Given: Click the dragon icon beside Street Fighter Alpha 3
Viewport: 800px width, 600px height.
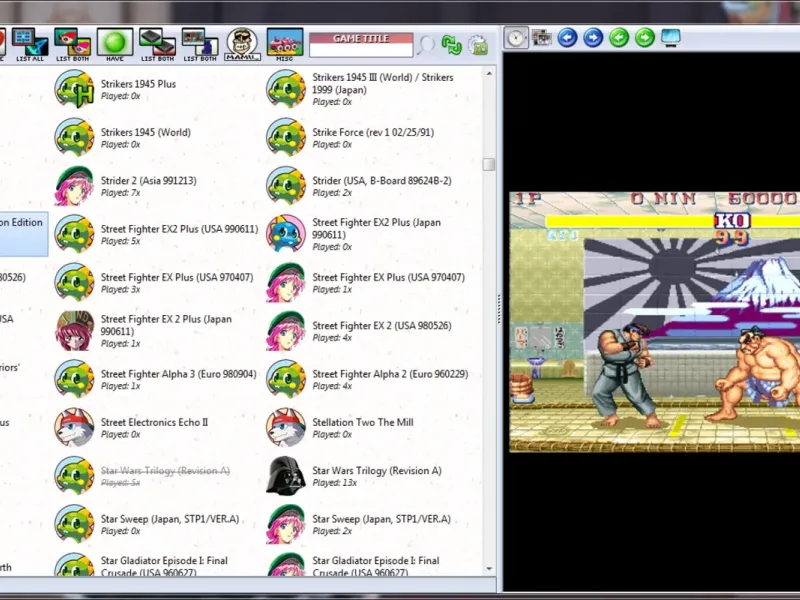Looking at the screenshot, I should coord(74,379).
